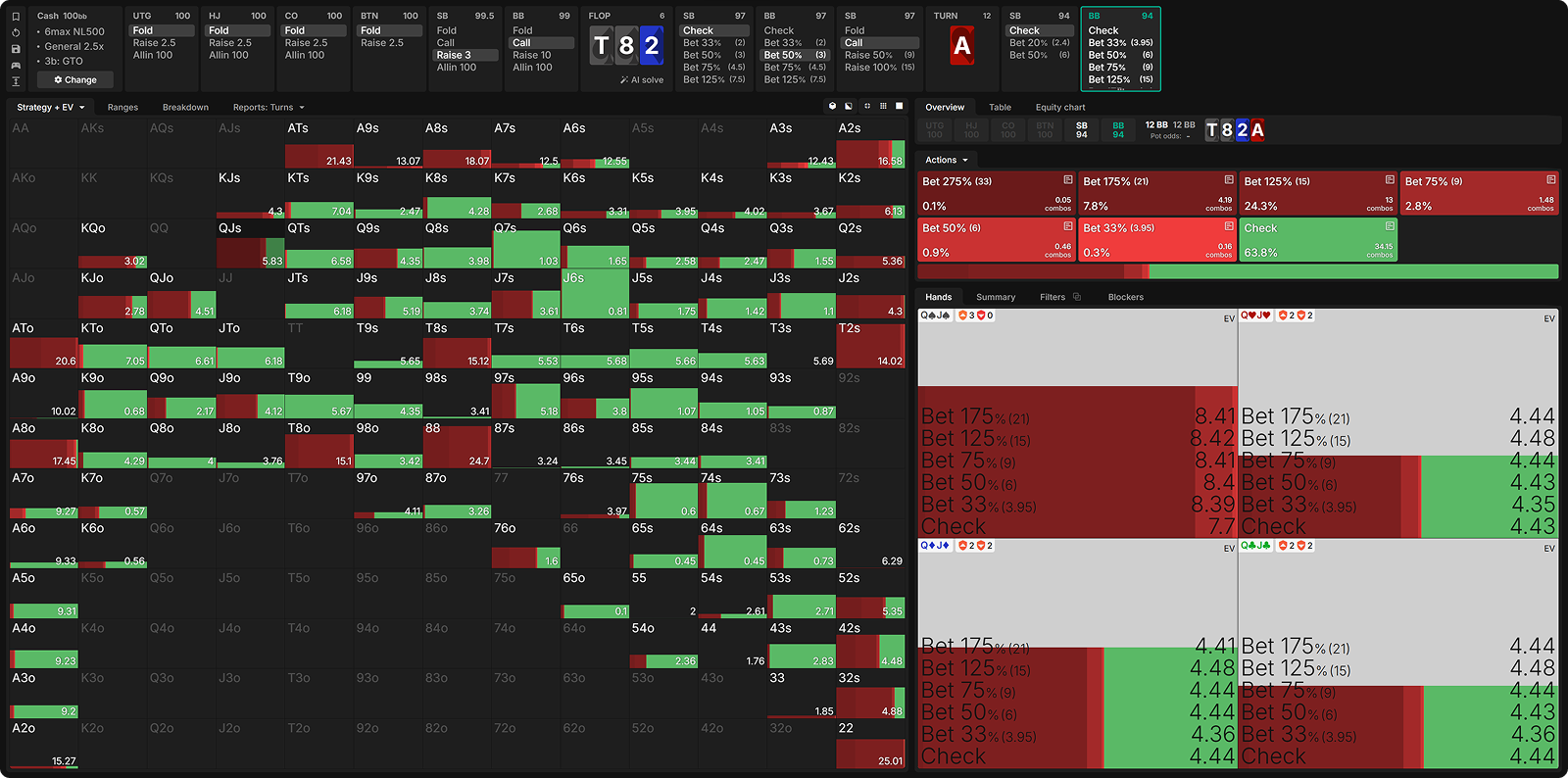1568x778 pixels.
Task: Open the Blockers tab
Action: coord(1125,297)
